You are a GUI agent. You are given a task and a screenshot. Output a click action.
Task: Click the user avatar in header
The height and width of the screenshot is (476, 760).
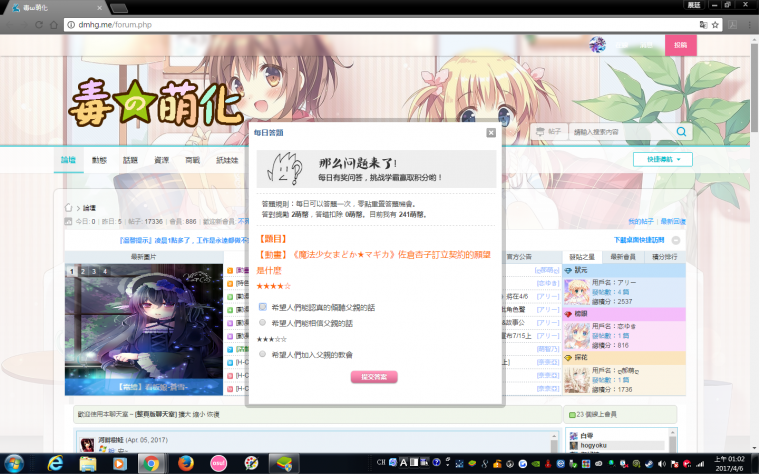(598, 45)
